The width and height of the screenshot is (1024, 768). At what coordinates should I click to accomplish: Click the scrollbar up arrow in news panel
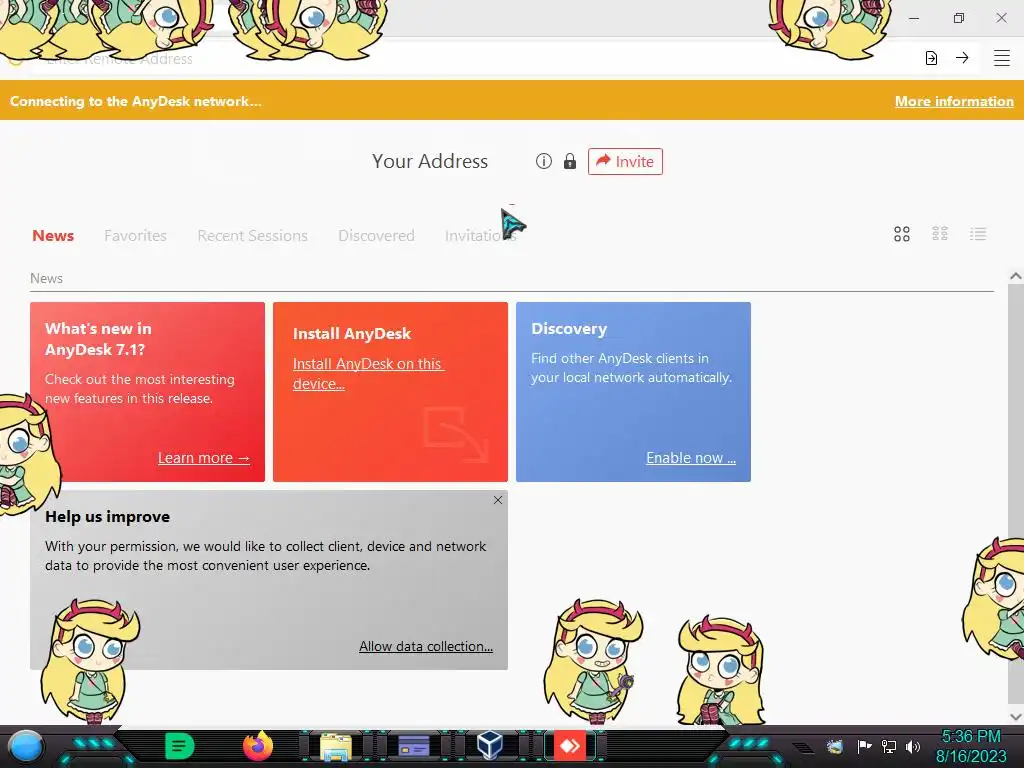coord(1016,276)
